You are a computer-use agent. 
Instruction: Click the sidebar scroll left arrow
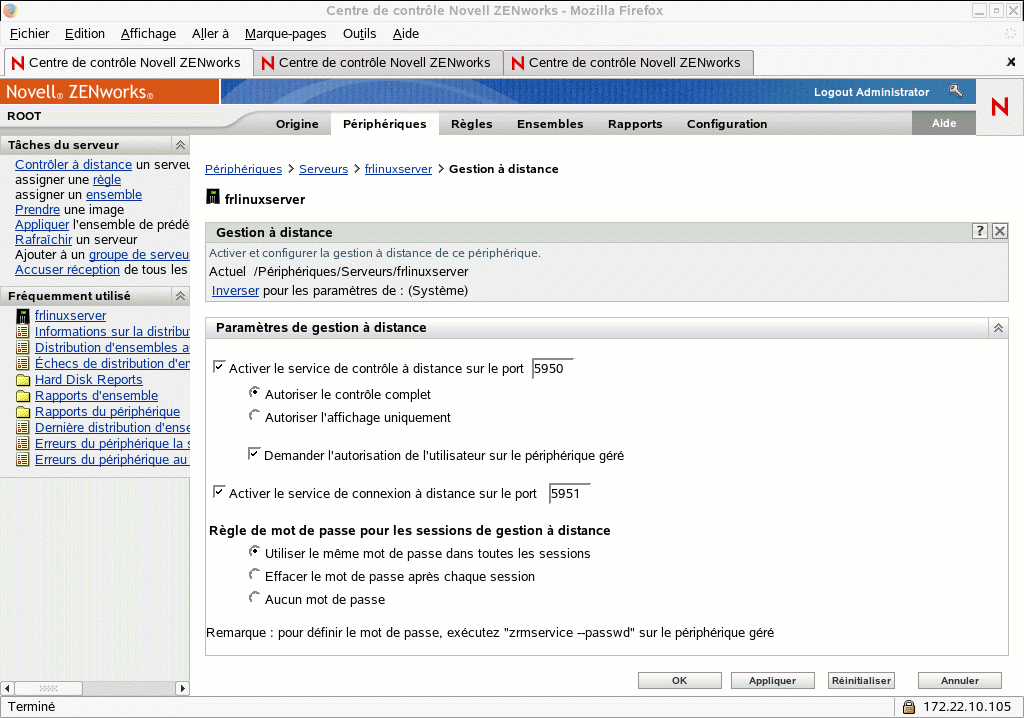point(7,688)
